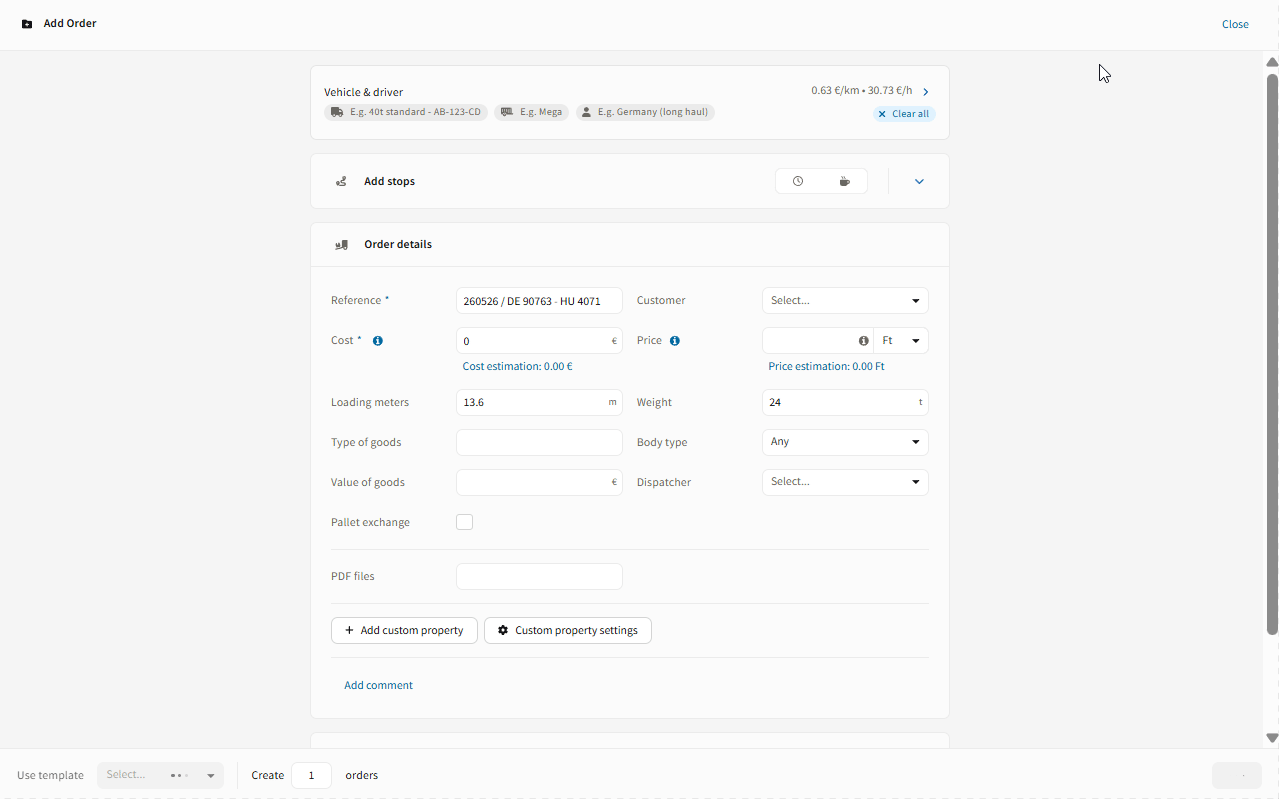This screenshot has height=799, width=1279.
Task: Open vehicle cost details chevron
Action: click(x=926, y=92)
